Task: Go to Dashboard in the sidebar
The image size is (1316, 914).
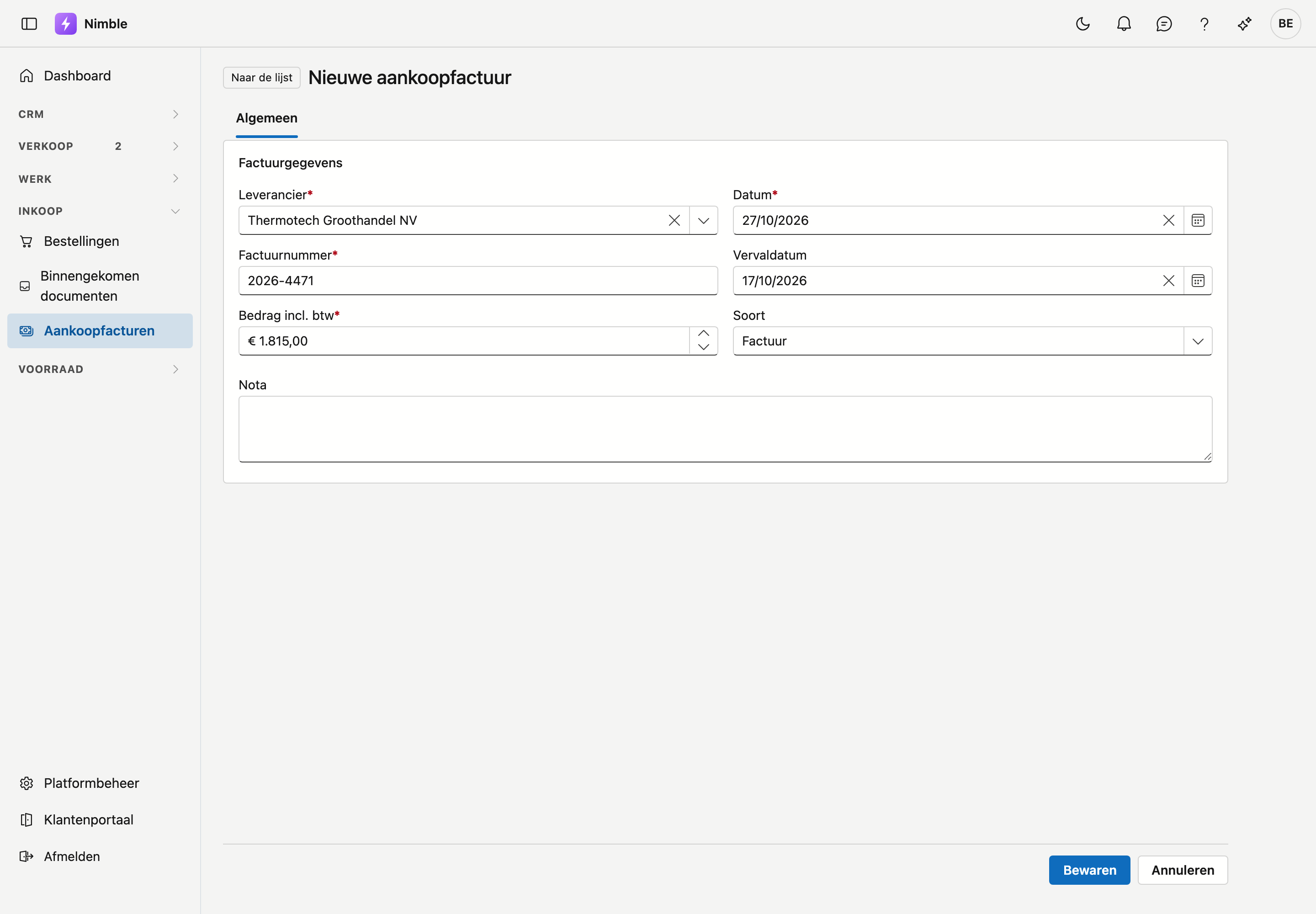Action: 100,75
